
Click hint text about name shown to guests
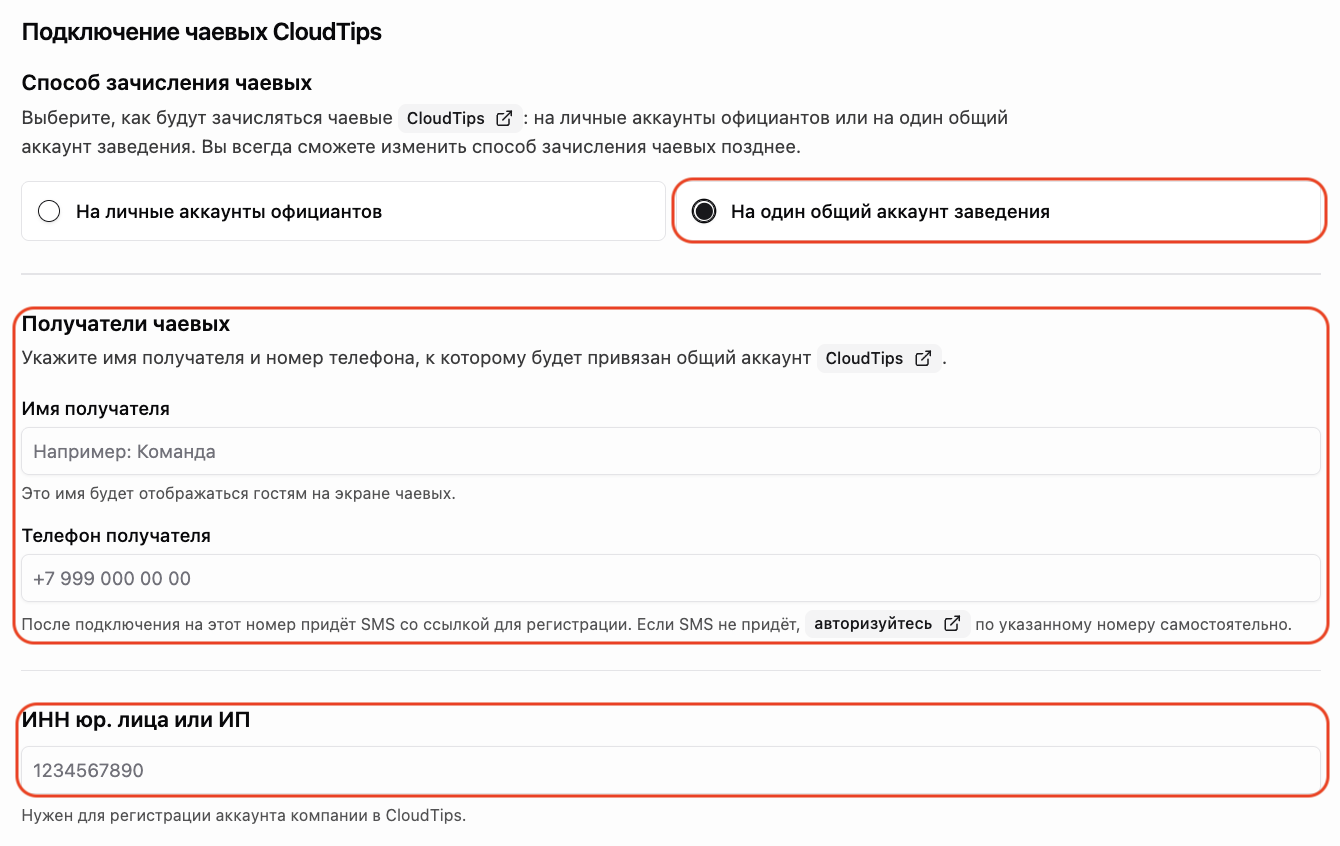pyautogui.click(x=239, y=494)
